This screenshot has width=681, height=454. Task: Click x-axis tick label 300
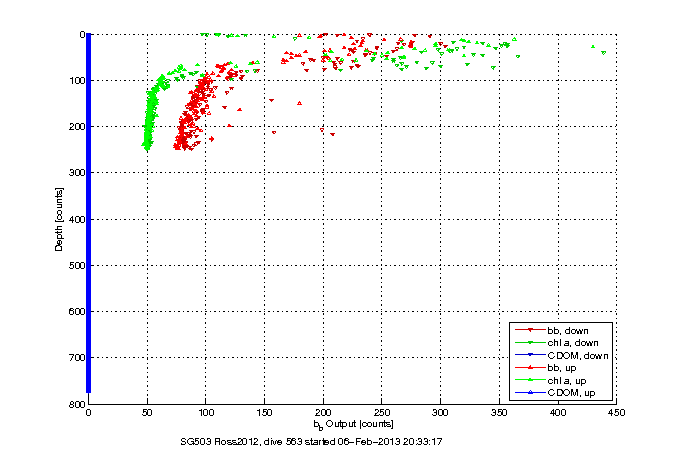tap(440, 412)
